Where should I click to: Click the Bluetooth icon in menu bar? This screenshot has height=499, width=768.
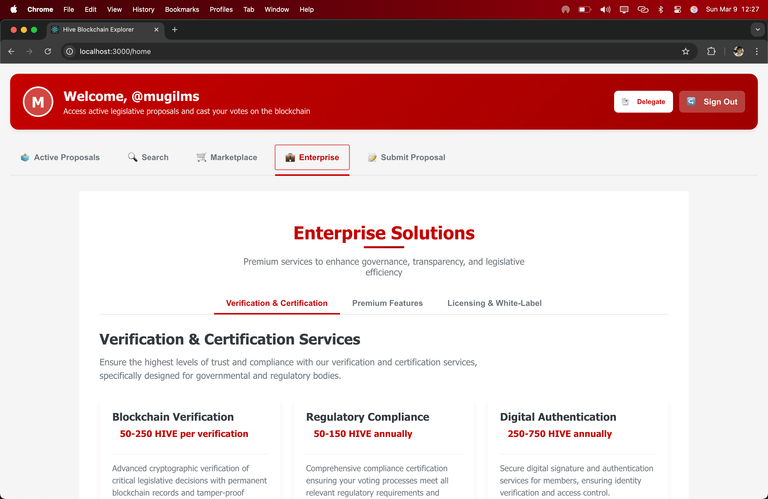[660, 9]
